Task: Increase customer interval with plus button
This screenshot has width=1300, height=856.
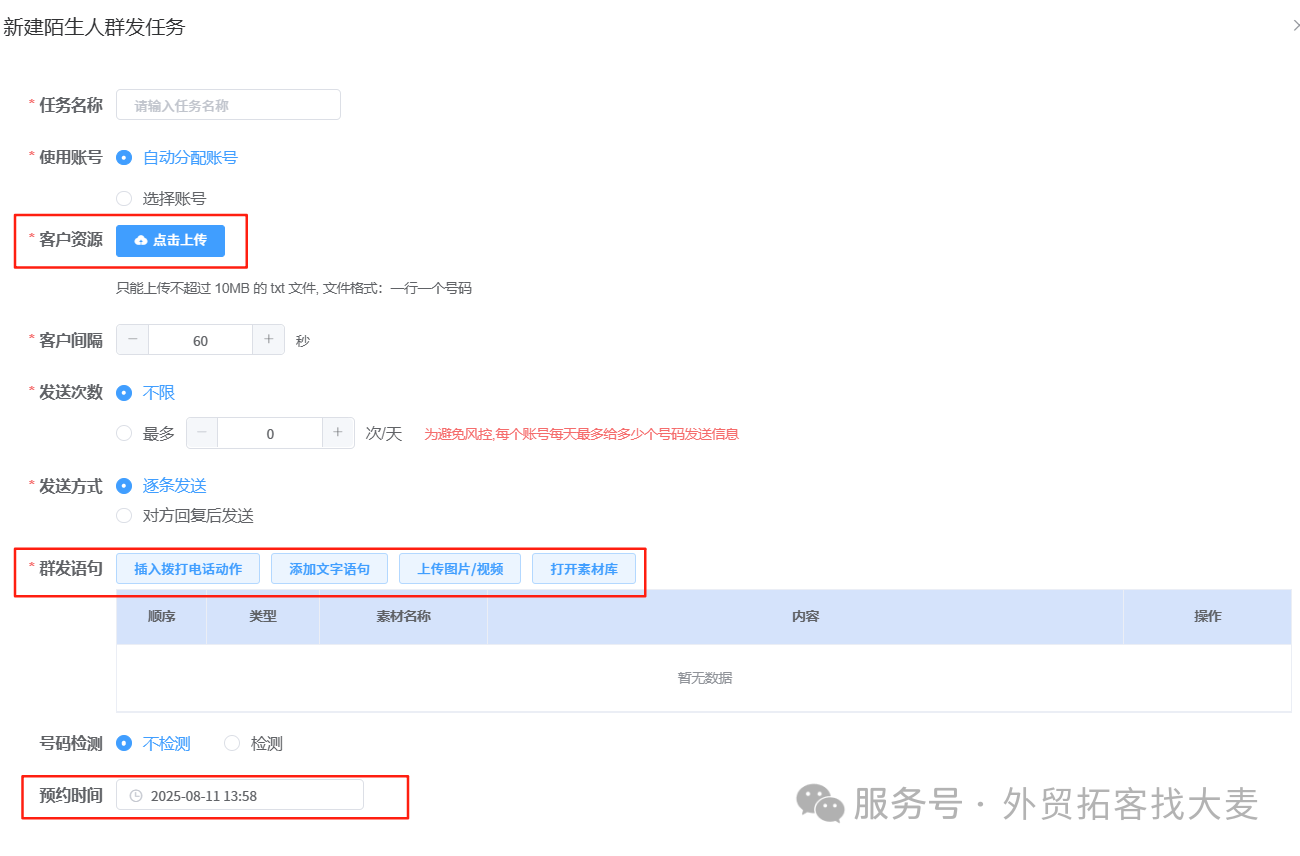Action: pyautogui.click(x=268, y=340)
